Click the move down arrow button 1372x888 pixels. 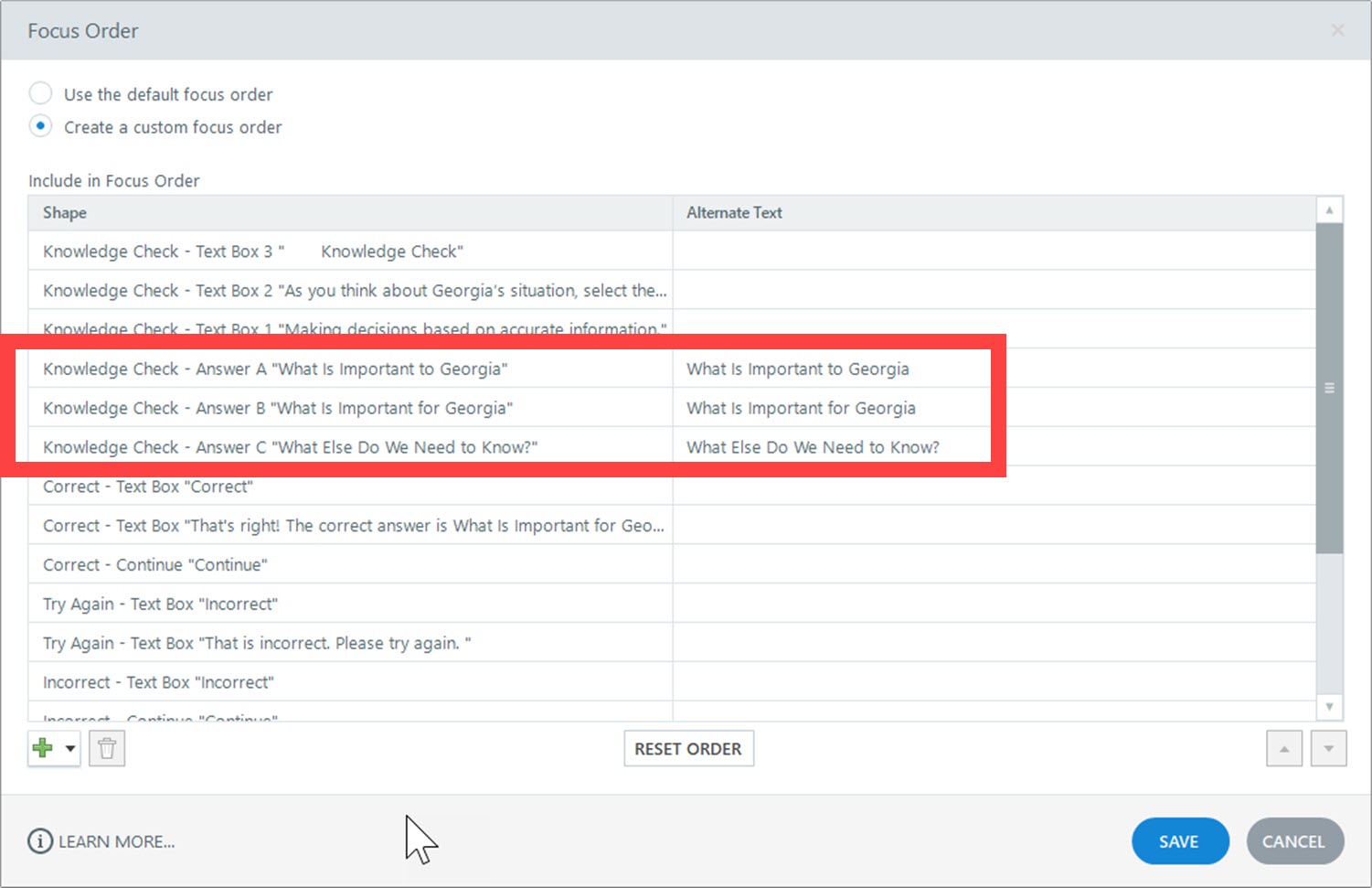coord(1328,749)
